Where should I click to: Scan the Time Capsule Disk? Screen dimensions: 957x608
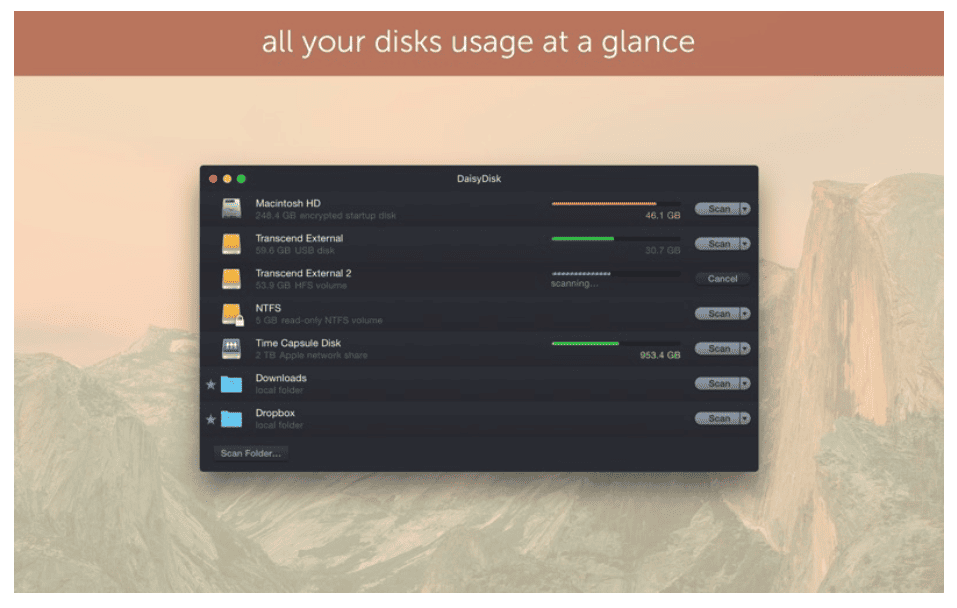[718, 349]
